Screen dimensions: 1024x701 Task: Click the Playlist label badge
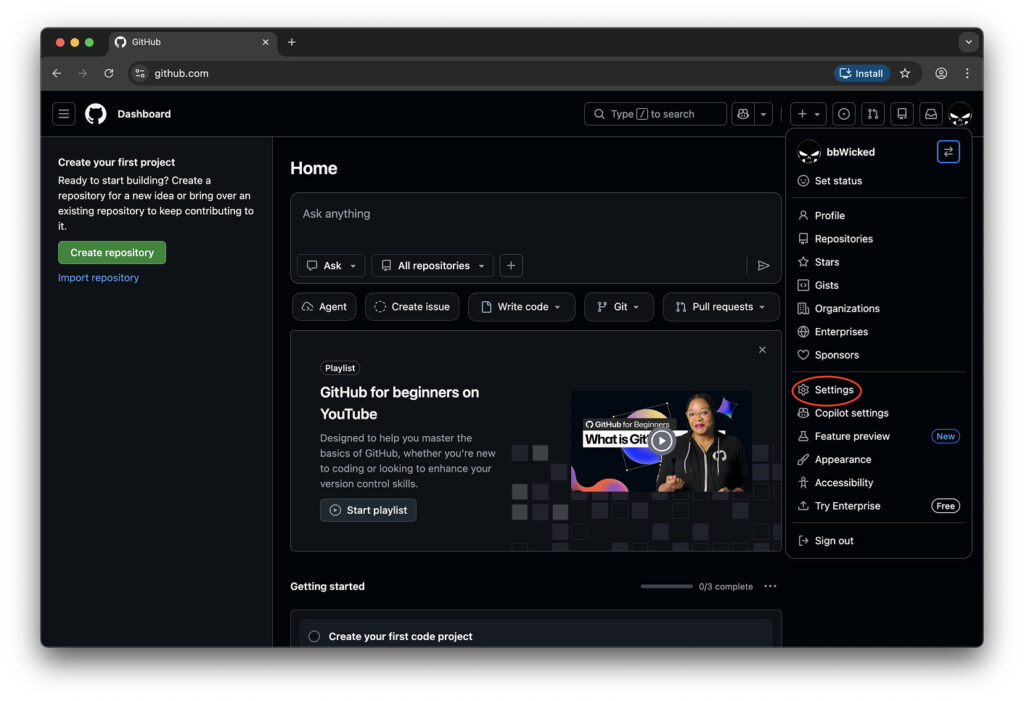point(340,368)
